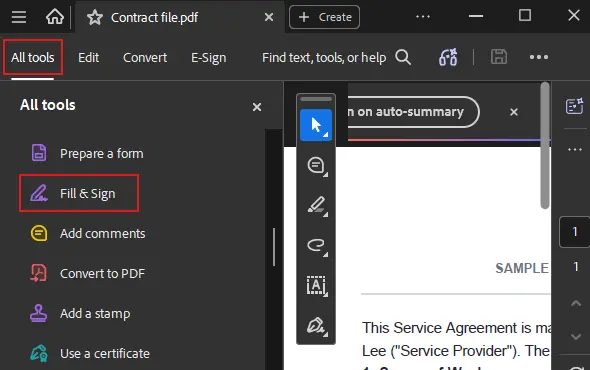Dismiss the auto-summary banner
590x370 pixels.
point(514,112)
